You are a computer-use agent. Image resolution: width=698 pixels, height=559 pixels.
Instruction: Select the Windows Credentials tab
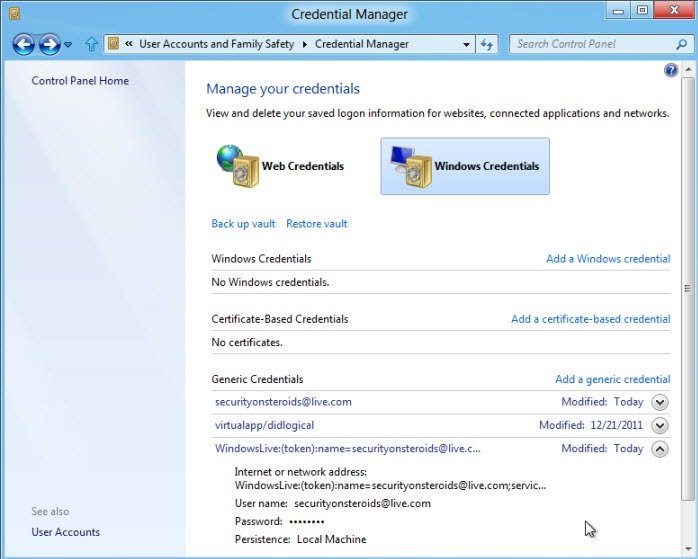465,166
